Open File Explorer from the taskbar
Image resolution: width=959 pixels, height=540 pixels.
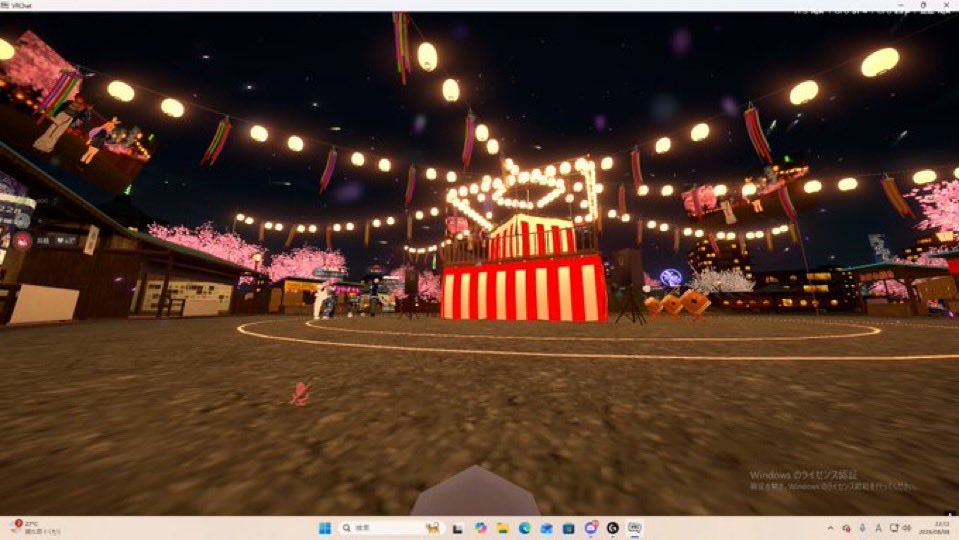pyautogui.click(x=503, y=528)
